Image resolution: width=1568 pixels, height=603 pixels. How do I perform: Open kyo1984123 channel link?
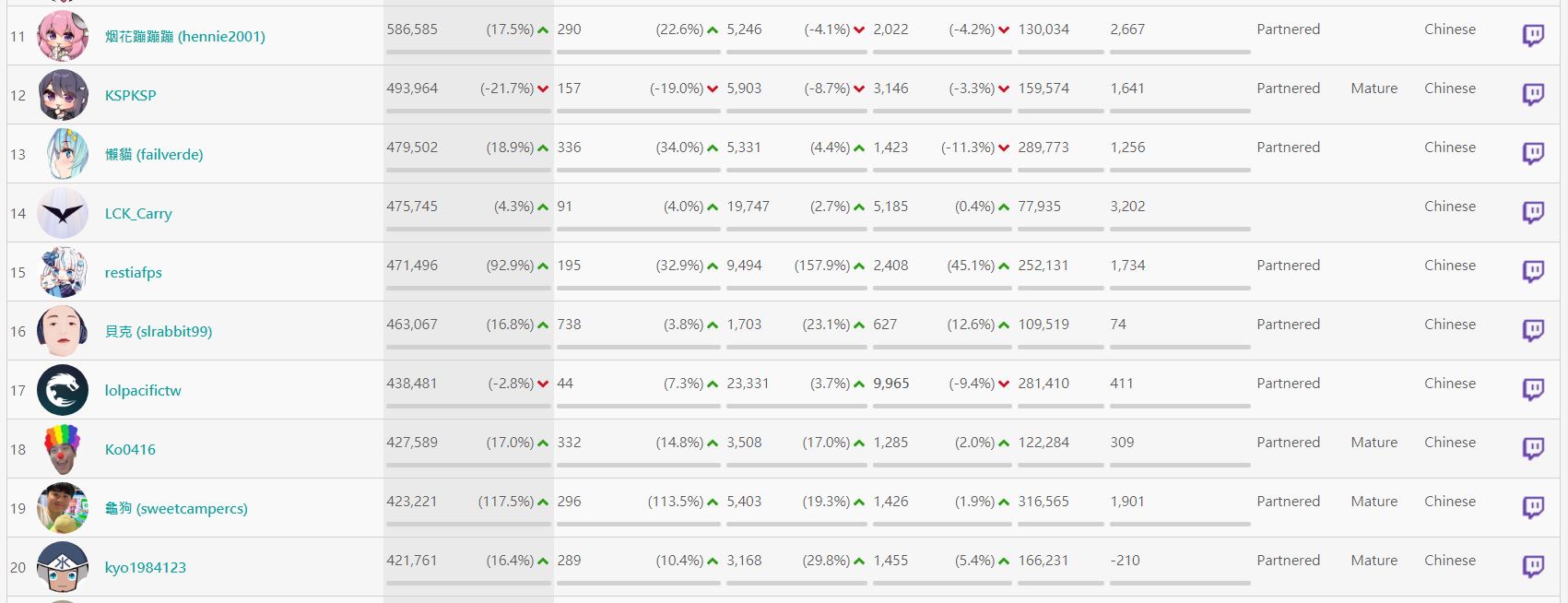[x=146, y=567]
